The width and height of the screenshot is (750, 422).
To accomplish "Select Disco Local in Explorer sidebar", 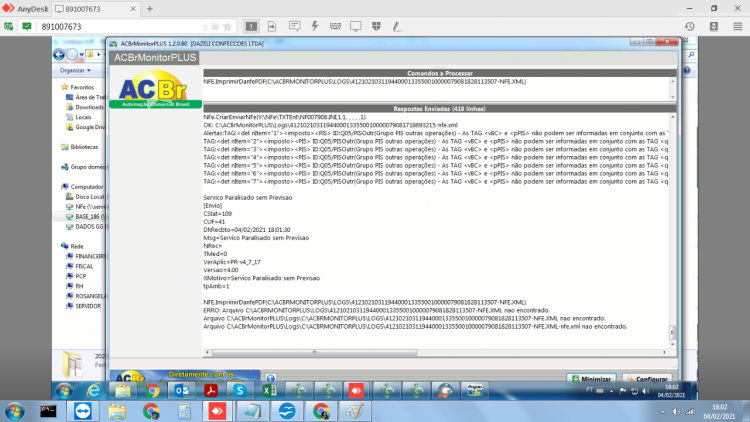I will [89, 197].
